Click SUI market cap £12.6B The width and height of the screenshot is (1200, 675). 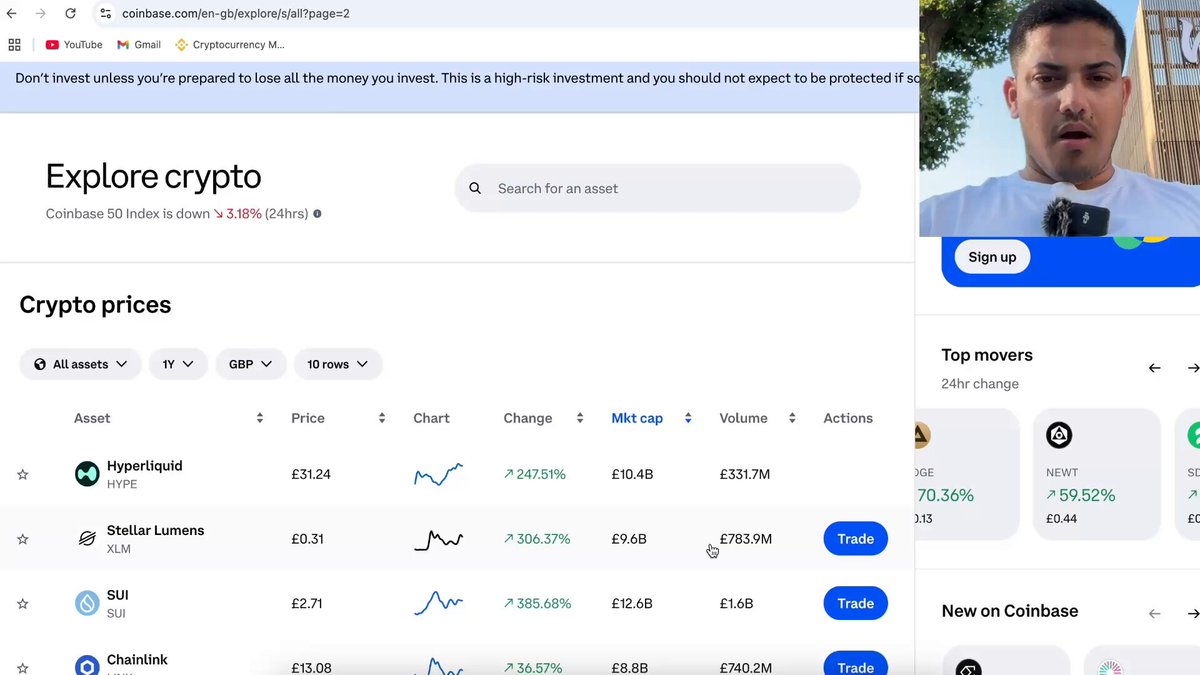[x=632, y=604]
